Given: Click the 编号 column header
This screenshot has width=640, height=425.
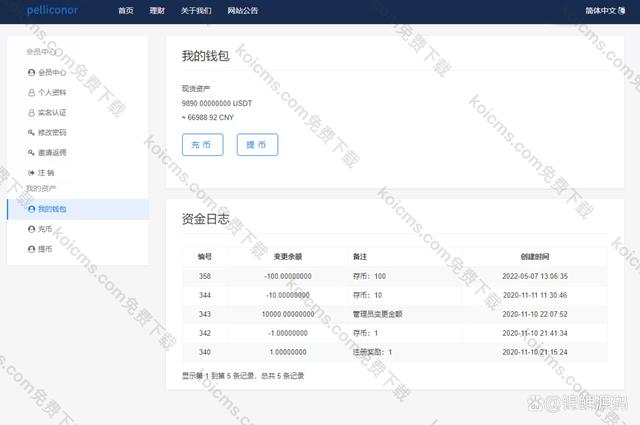Looking at the screenshot, I should (x=205, y=257).
